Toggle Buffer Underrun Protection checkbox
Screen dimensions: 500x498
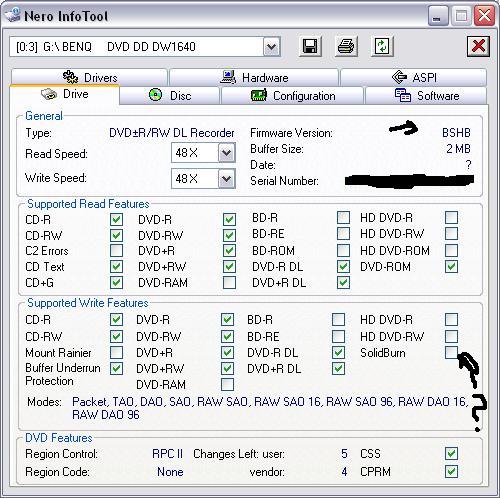(116, 368)
